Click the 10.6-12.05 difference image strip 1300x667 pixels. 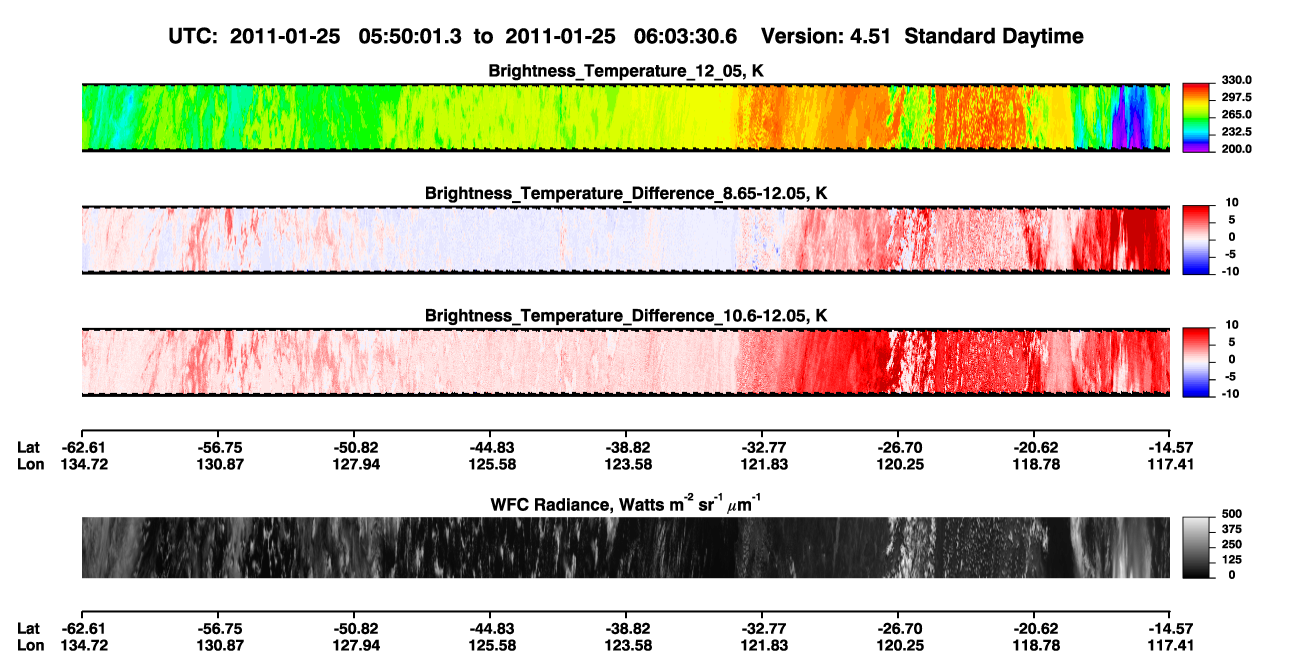[x=626, y=361]
